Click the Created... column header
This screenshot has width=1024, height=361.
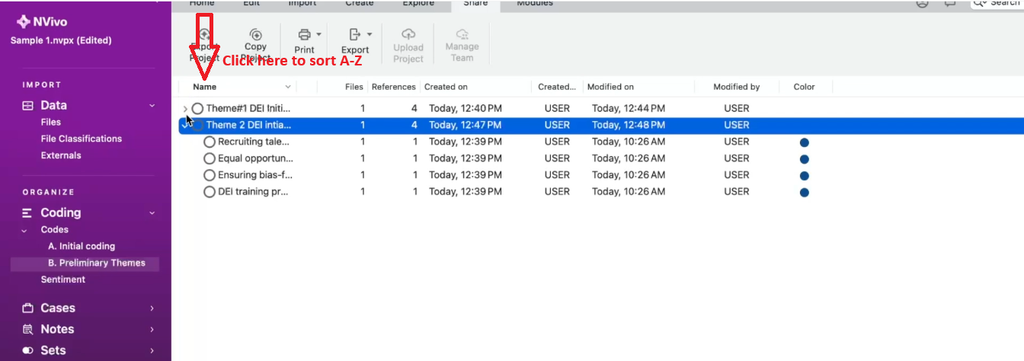pyautogui.click(x=557, y=87)
